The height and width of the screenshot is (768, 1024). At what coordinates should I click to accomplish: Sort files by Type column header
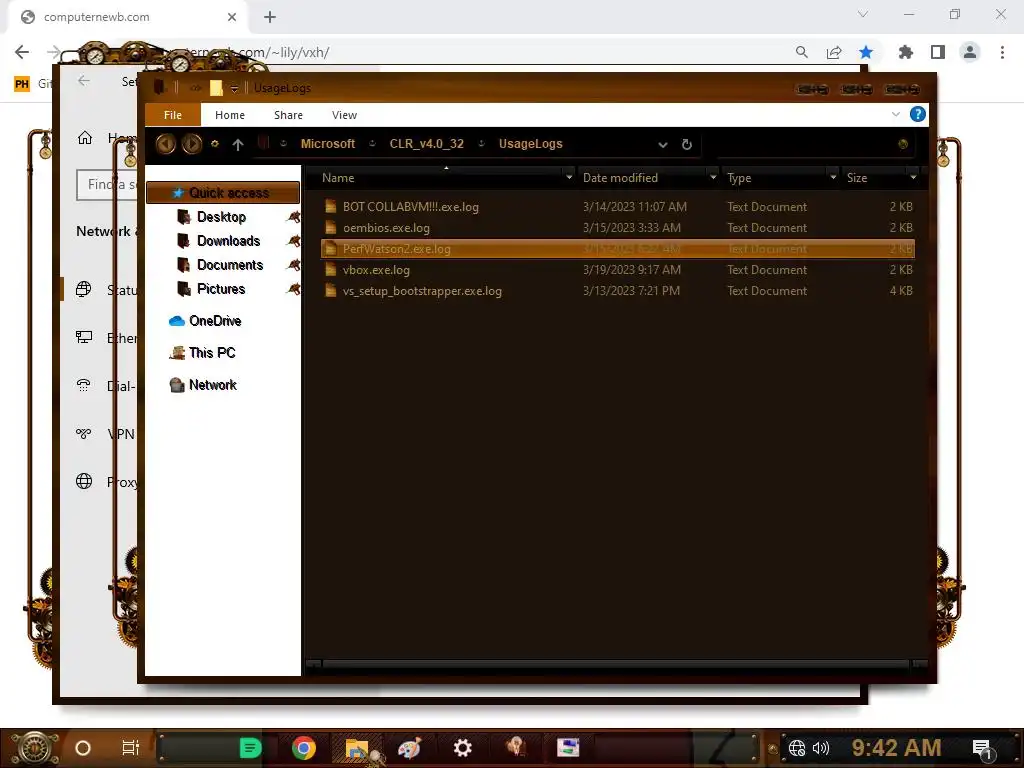pos(739,178)
